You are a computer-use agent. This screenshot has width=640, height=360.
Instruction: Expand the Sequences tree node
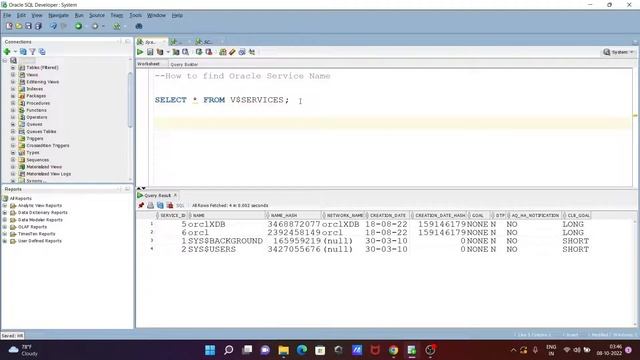point(13,160)
